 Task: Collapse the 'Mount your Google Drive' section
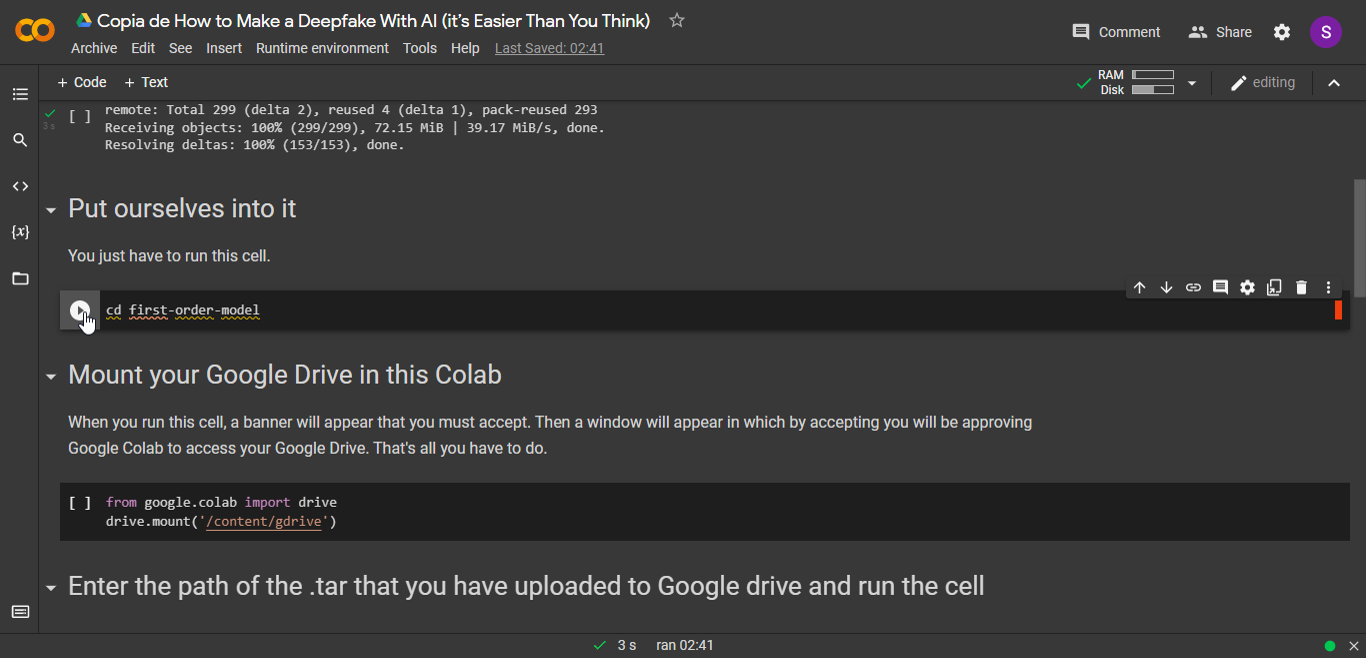pyautogui.click(x=51, y=377)
